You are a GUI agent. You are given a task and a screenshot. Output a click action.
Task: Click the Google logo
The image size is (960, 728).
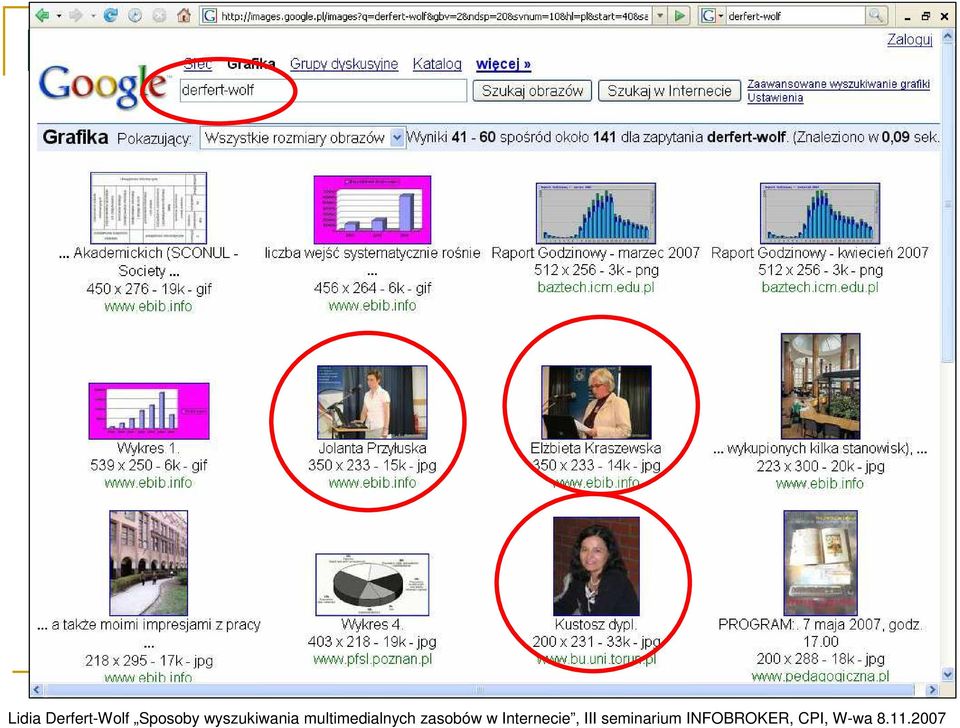[103, 87]
